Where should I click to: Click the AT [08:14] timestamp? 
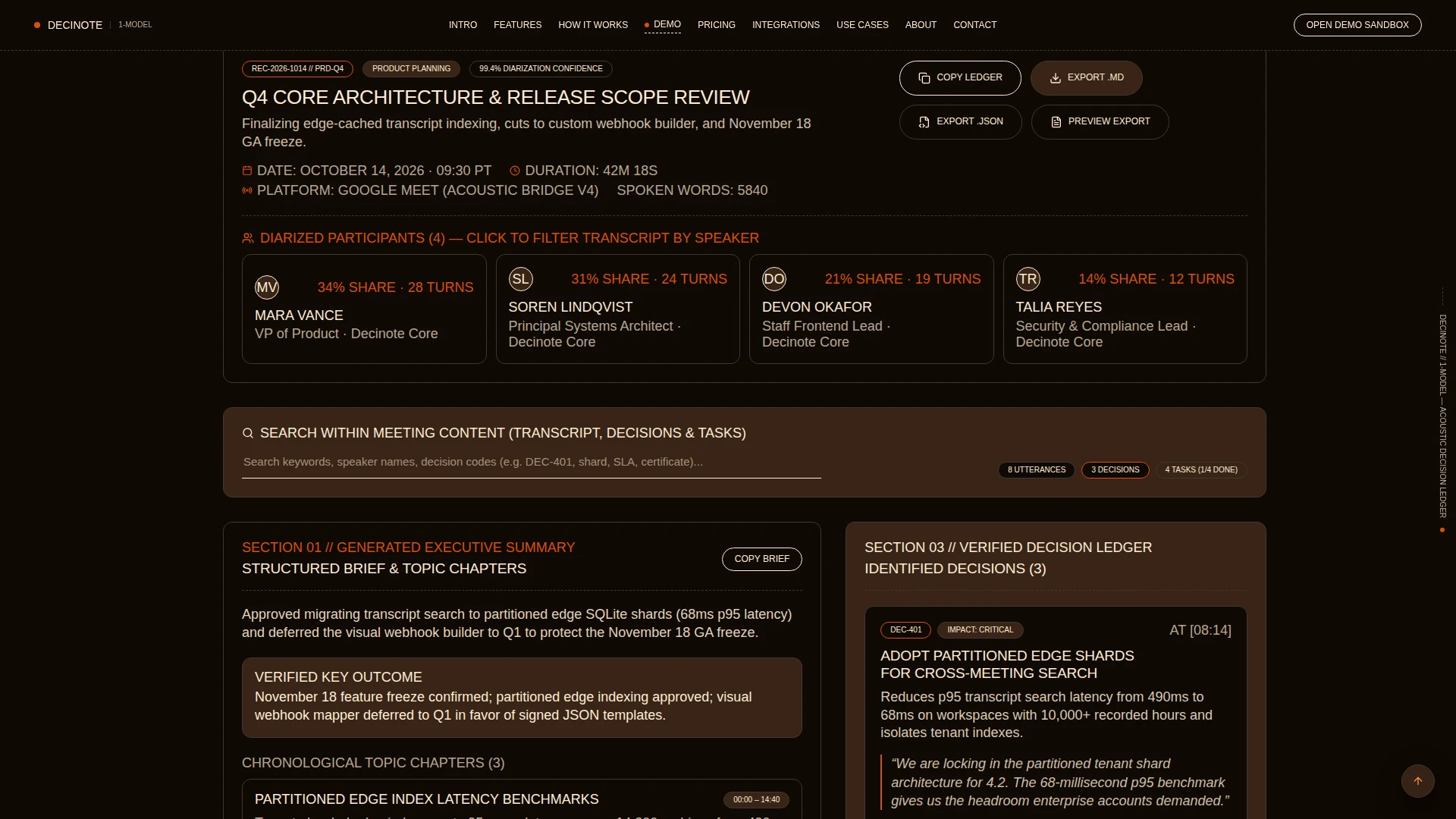coord(1200,630)
